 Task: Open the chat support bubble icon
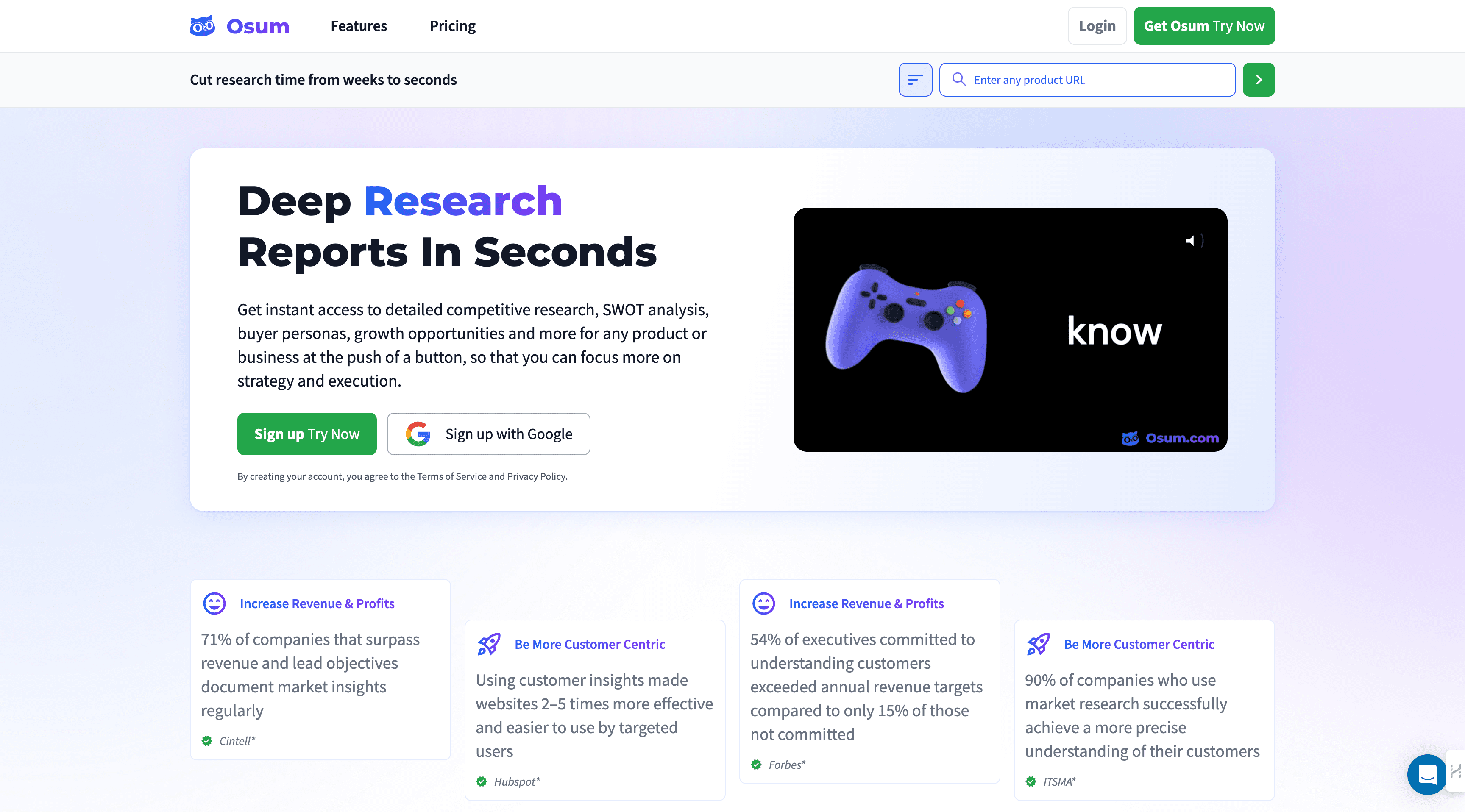pyautogui.click(x=1427, y=774)
